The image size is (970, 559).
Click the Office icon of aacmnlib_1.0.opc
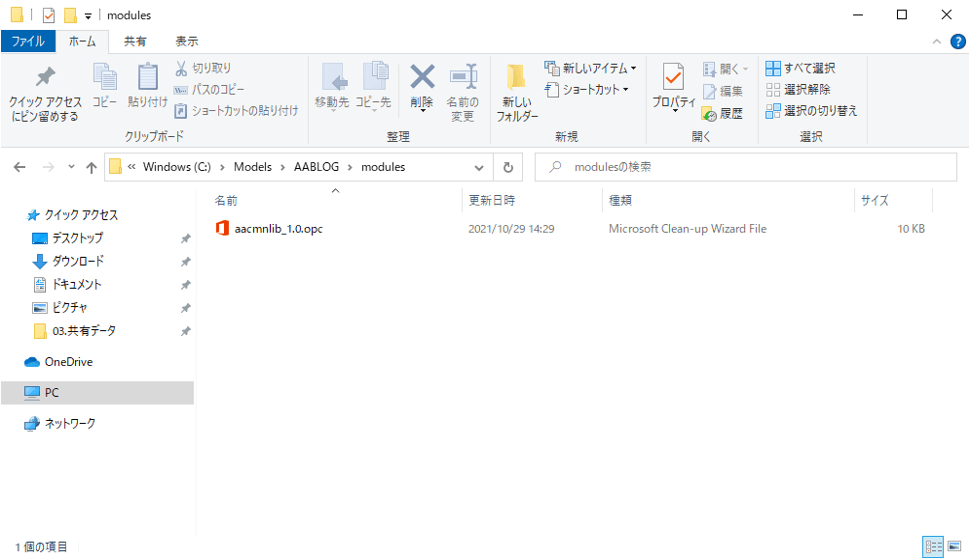click(x=222, y=228)
